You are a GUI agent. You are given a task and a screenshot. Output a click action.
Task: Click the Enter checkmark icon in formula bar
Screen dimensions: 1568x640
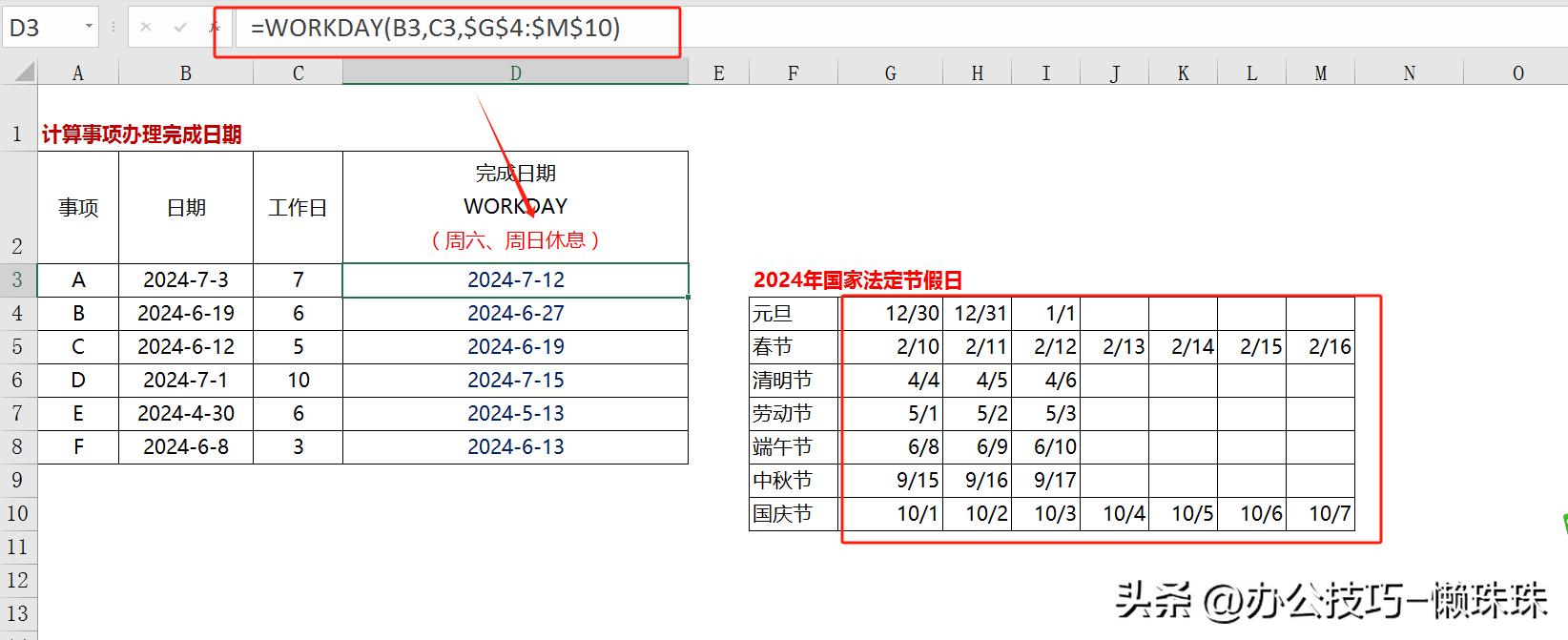click(x=180, y=28)
